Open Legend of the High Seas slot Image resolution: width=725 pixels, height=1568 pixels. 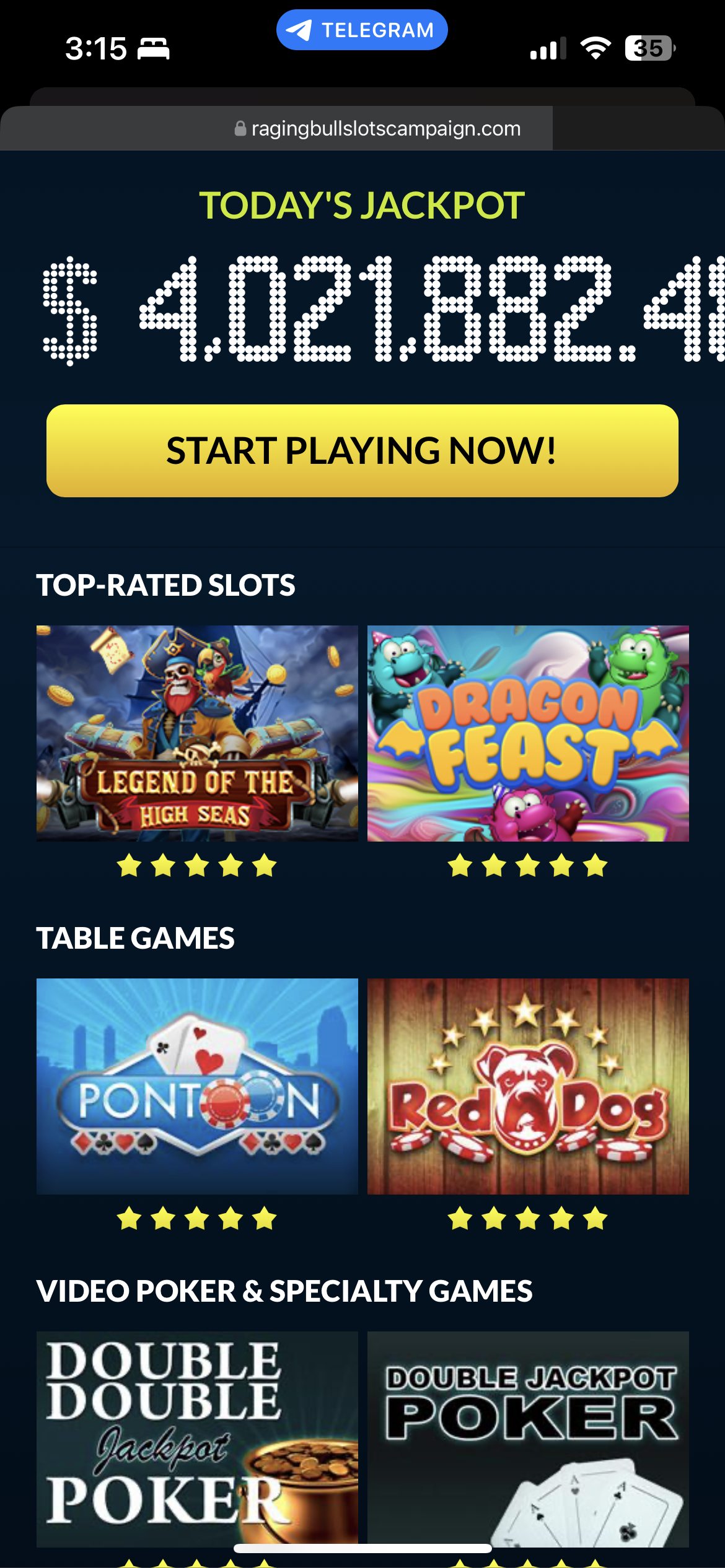click(197, 733)
